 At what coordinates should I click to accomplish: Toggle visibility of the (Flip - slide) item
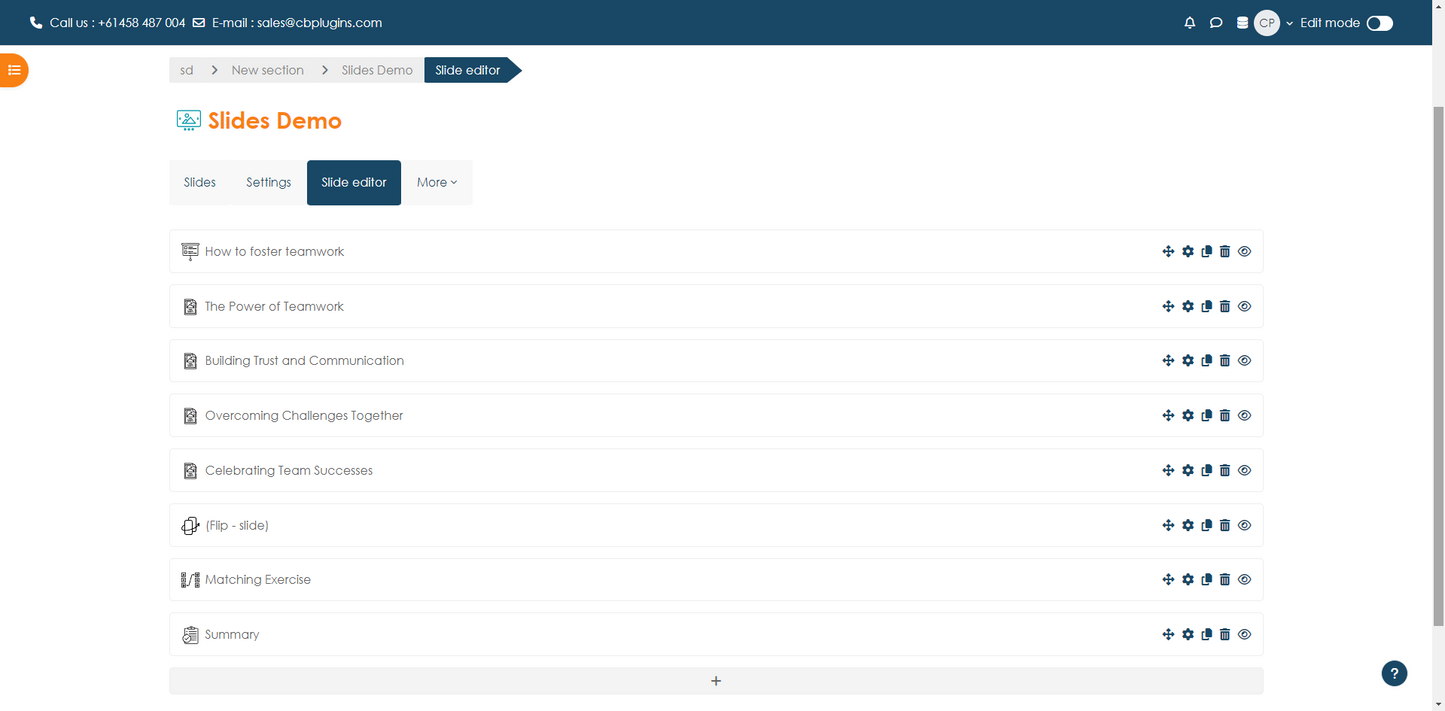click(x=1245, y=525)
